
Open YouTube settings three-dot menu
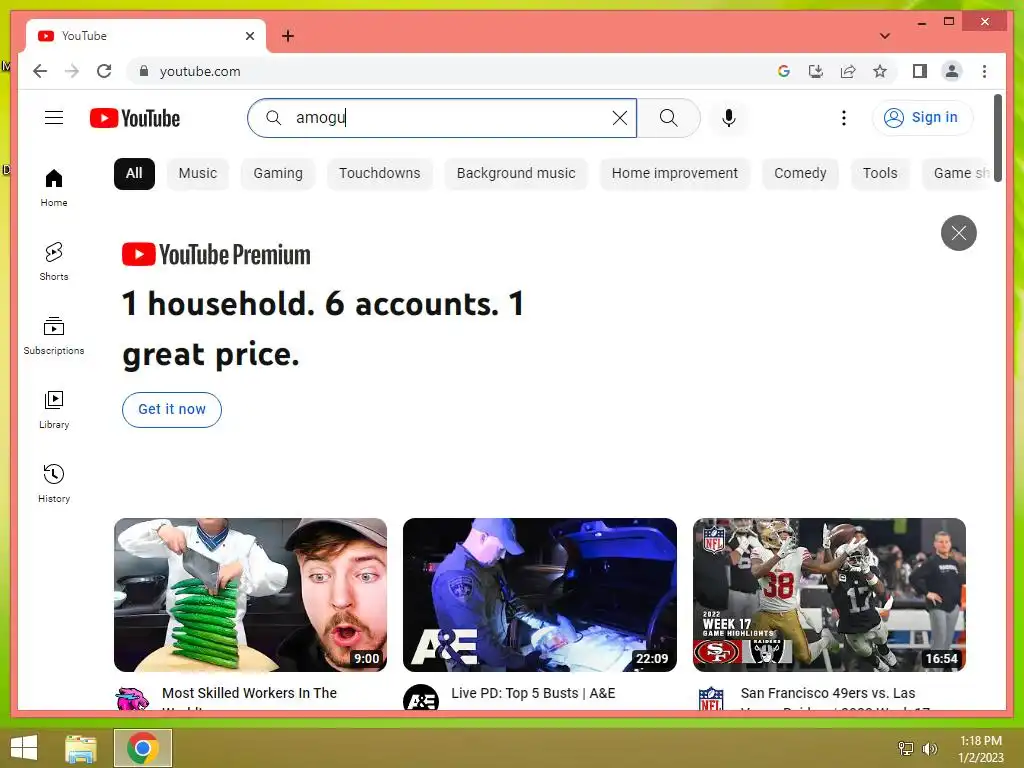[x=843, y=118]
